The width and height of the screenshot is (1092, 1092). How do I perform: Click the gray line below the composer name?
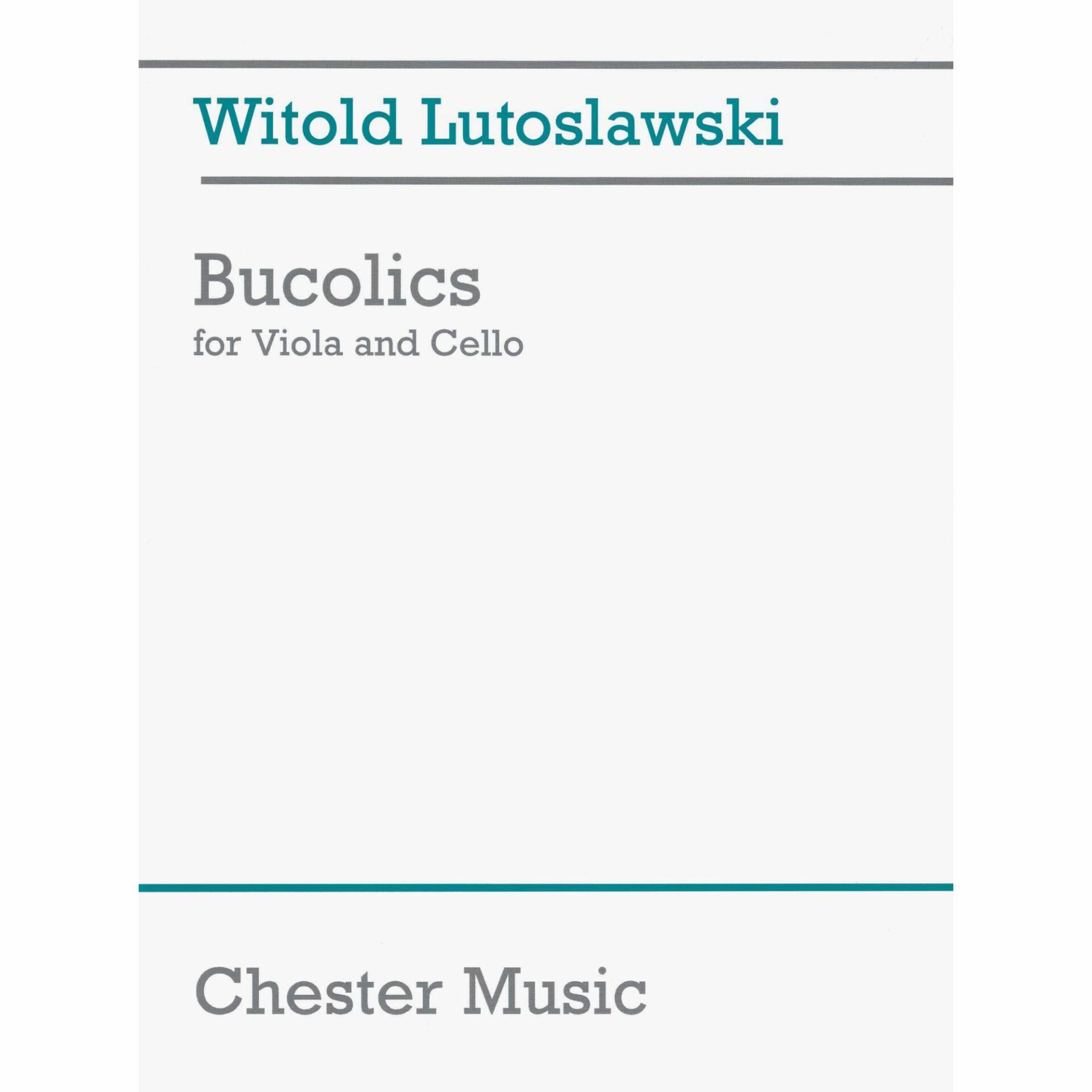click(x=577, y=181)
